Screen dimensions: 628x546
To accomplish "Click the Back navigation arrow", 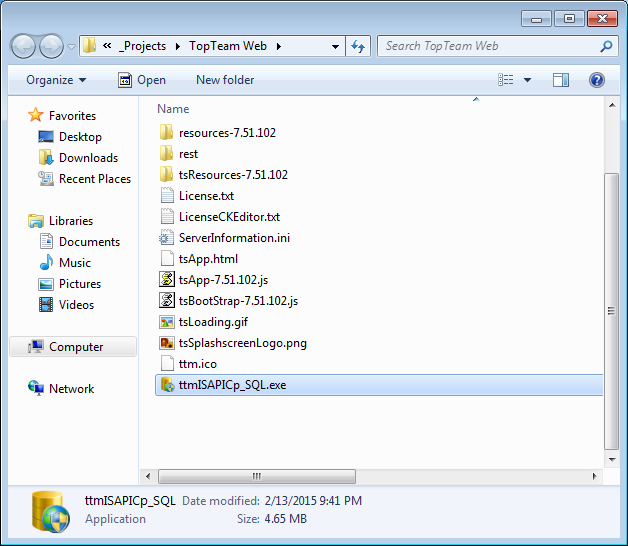I will [24, 46].
